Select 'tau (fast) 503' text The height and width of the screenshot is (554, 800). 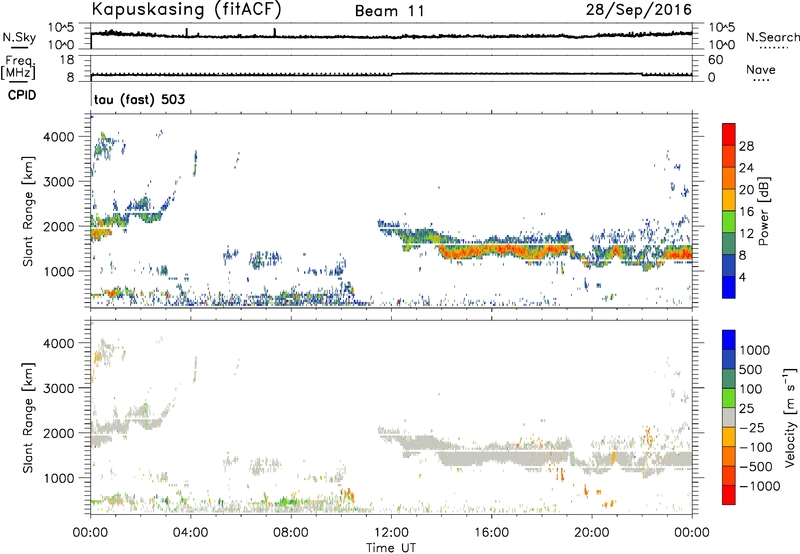(x=139, y=99)
